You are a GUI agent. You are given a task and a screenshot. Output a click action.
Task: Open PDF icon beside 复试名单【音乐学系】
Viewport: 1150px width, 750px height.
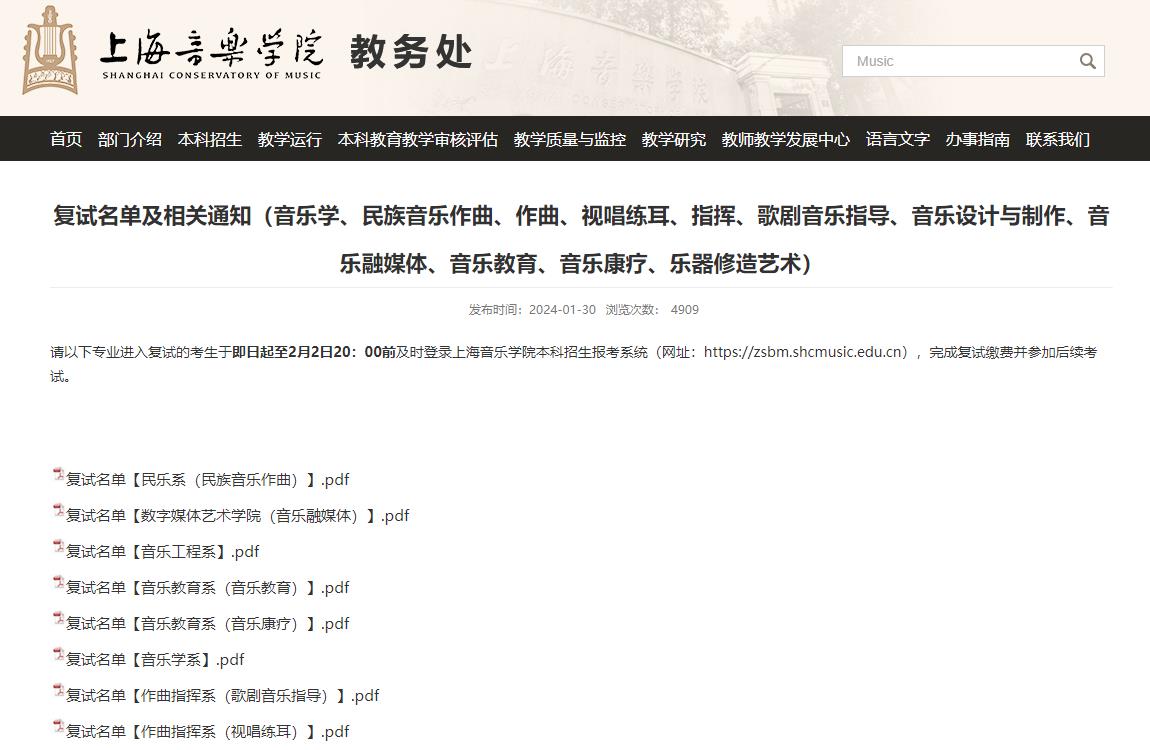click(59, 657)
